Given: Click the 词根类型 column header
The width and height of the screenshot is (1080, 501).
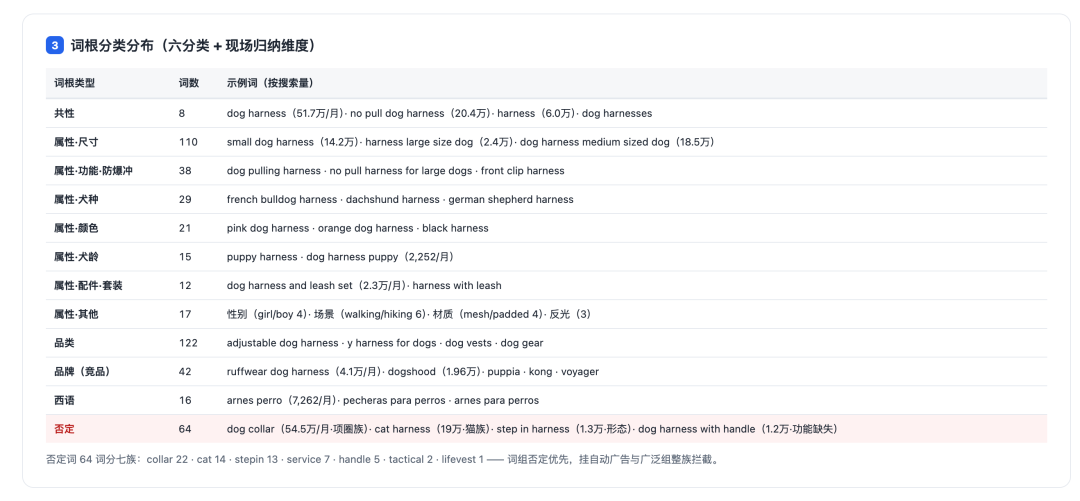Looking at the screenshot, I should [x=74, y=83].
